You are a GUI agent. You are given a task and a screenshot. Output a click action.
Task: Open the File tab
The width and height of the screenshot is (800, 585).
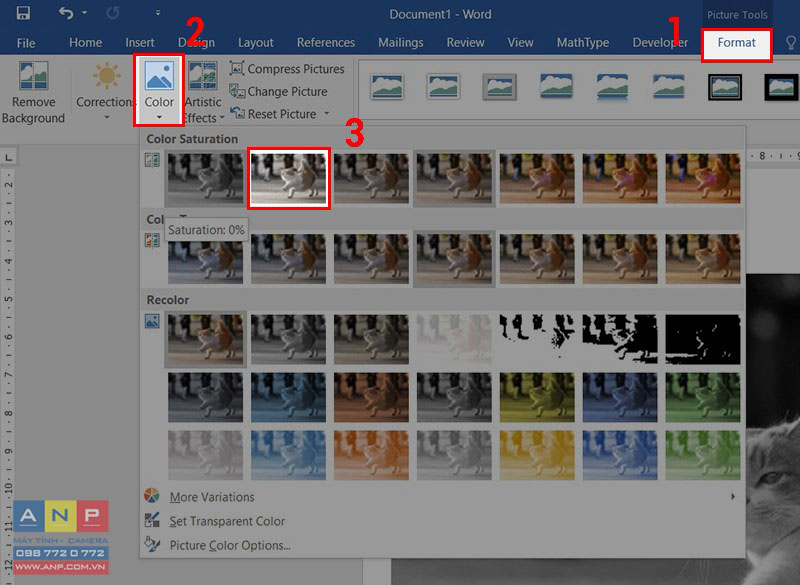(x=26, y=43)
